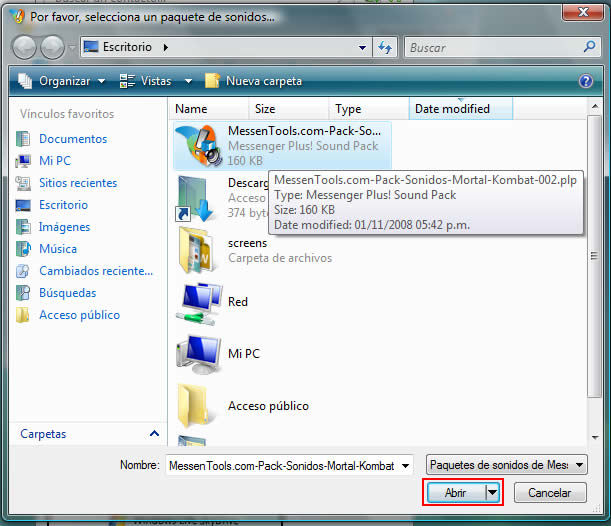Select the 'Red' item name text

point(238,302)
